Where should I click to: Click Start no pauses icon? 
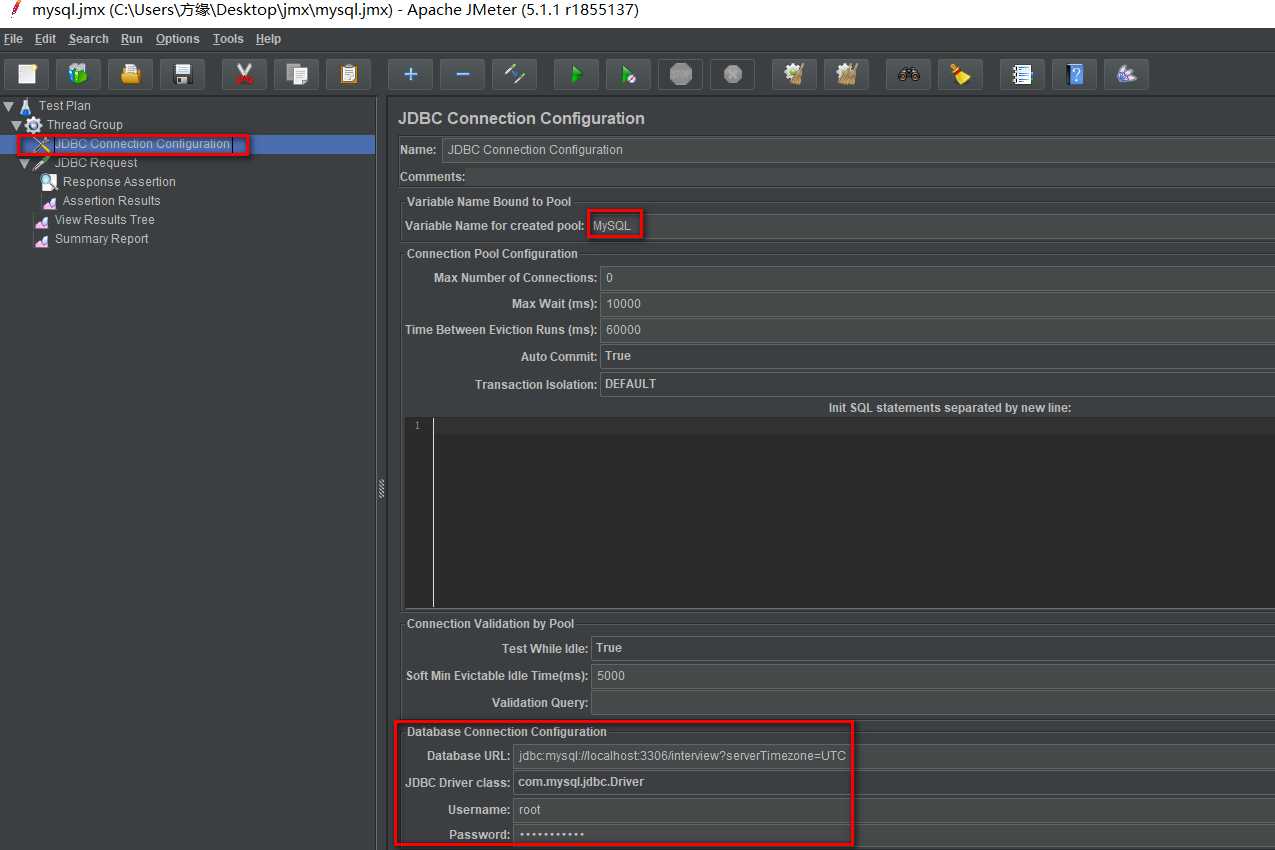[x=628, y=74]
